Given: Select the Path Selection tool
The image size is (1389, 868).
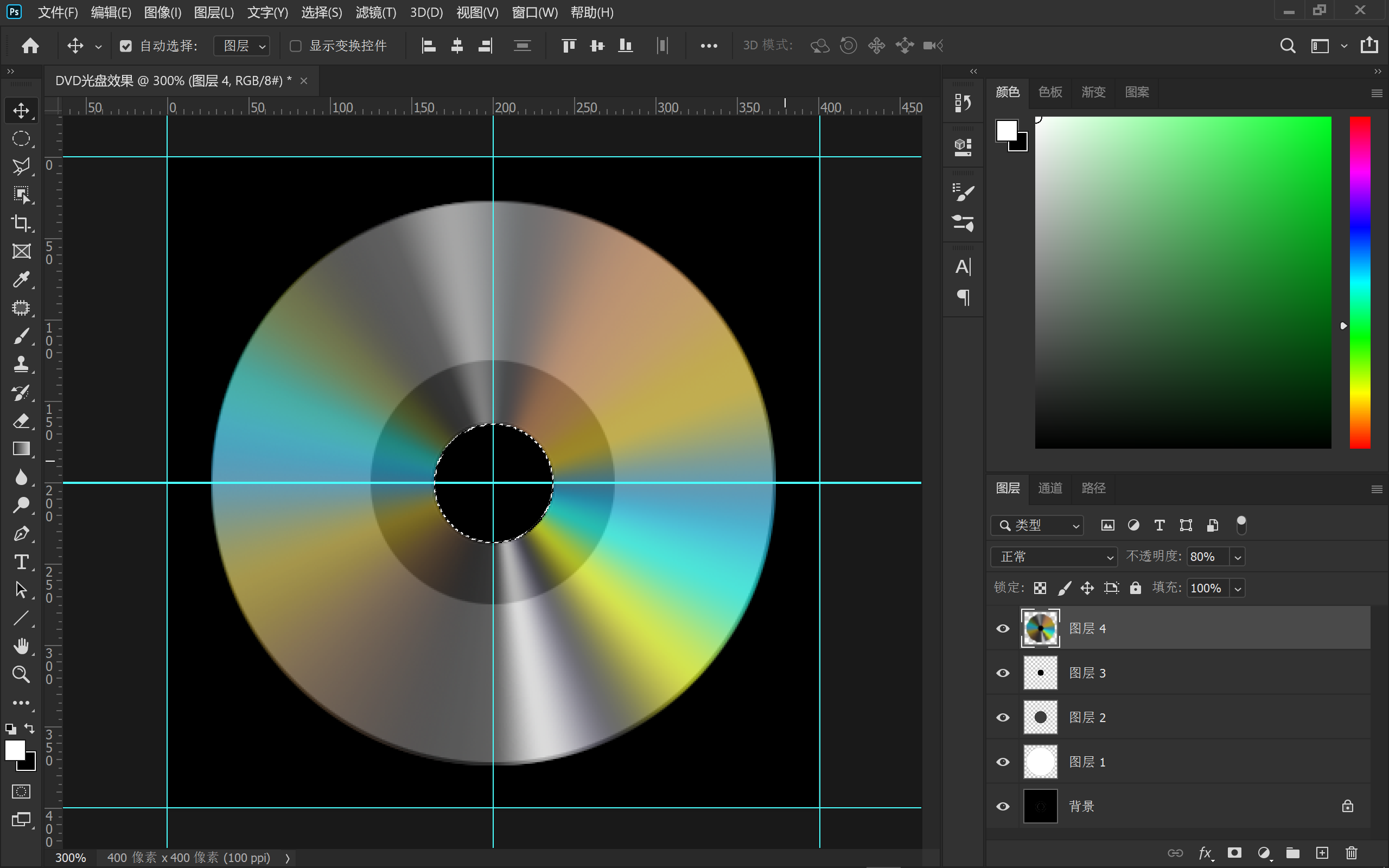Looking at the screenshot, I should (x=21, y=590).
